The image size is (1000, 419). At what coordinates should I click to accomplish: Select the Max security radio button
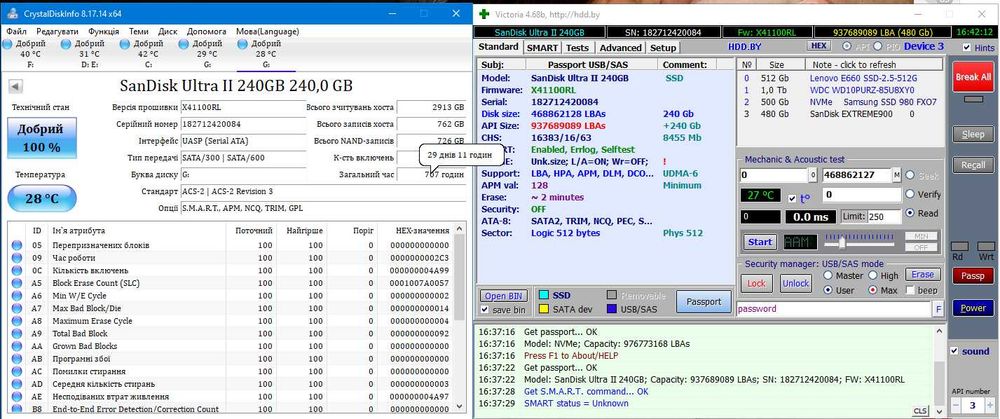click(x=872, y=290)
